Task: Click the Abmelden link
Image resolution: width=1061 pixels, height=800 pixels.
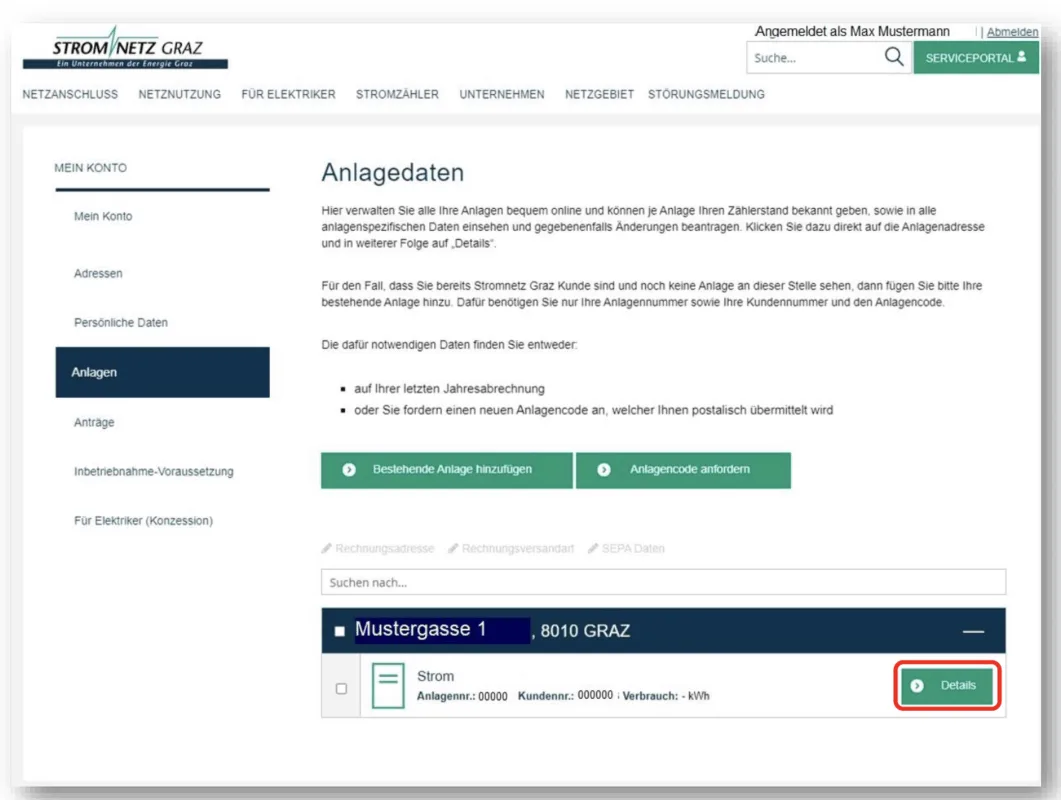Action: (x=1012, y=32)
